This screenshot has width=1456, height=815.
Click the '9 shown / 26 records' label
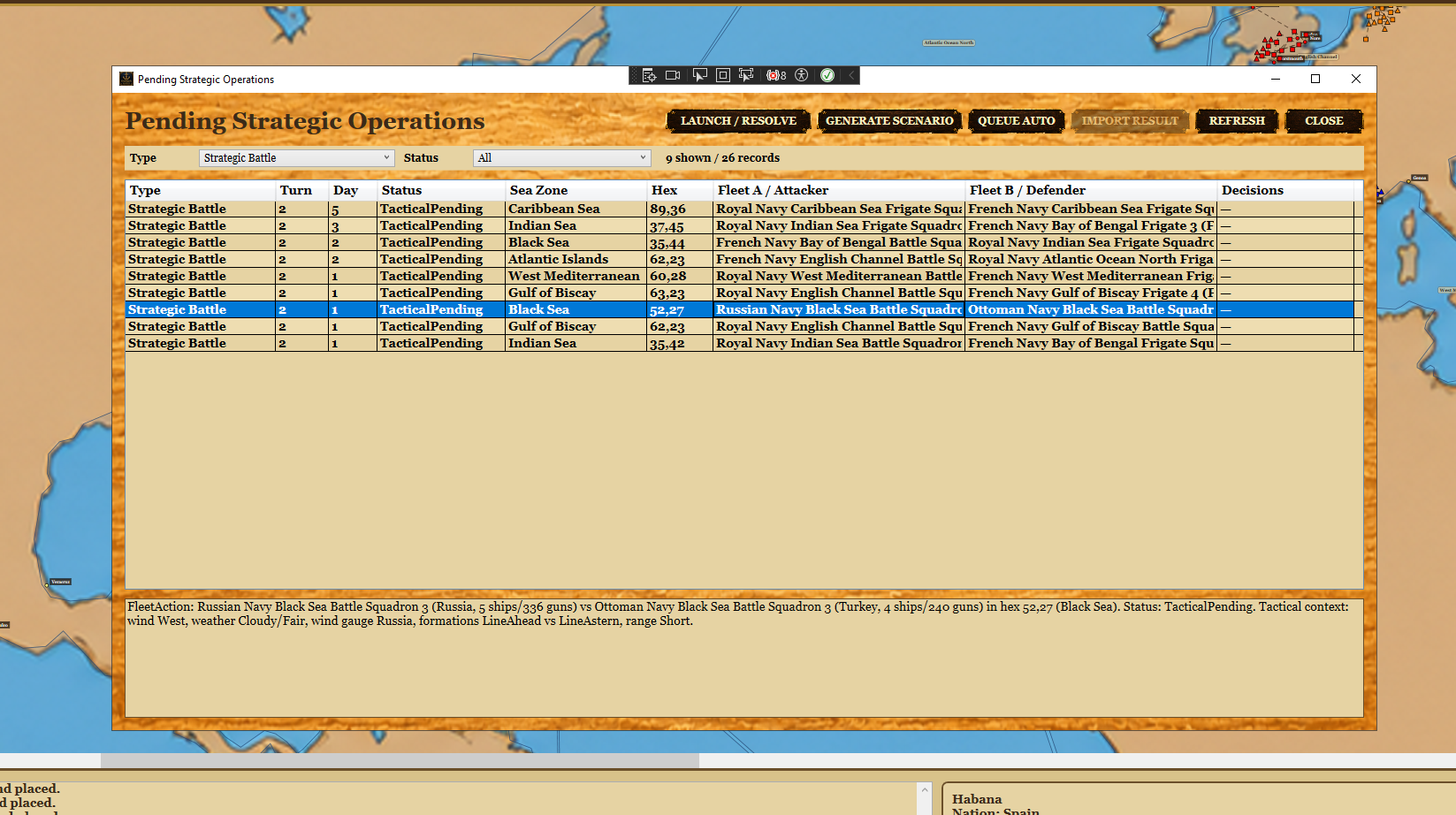tap(722, 158)
